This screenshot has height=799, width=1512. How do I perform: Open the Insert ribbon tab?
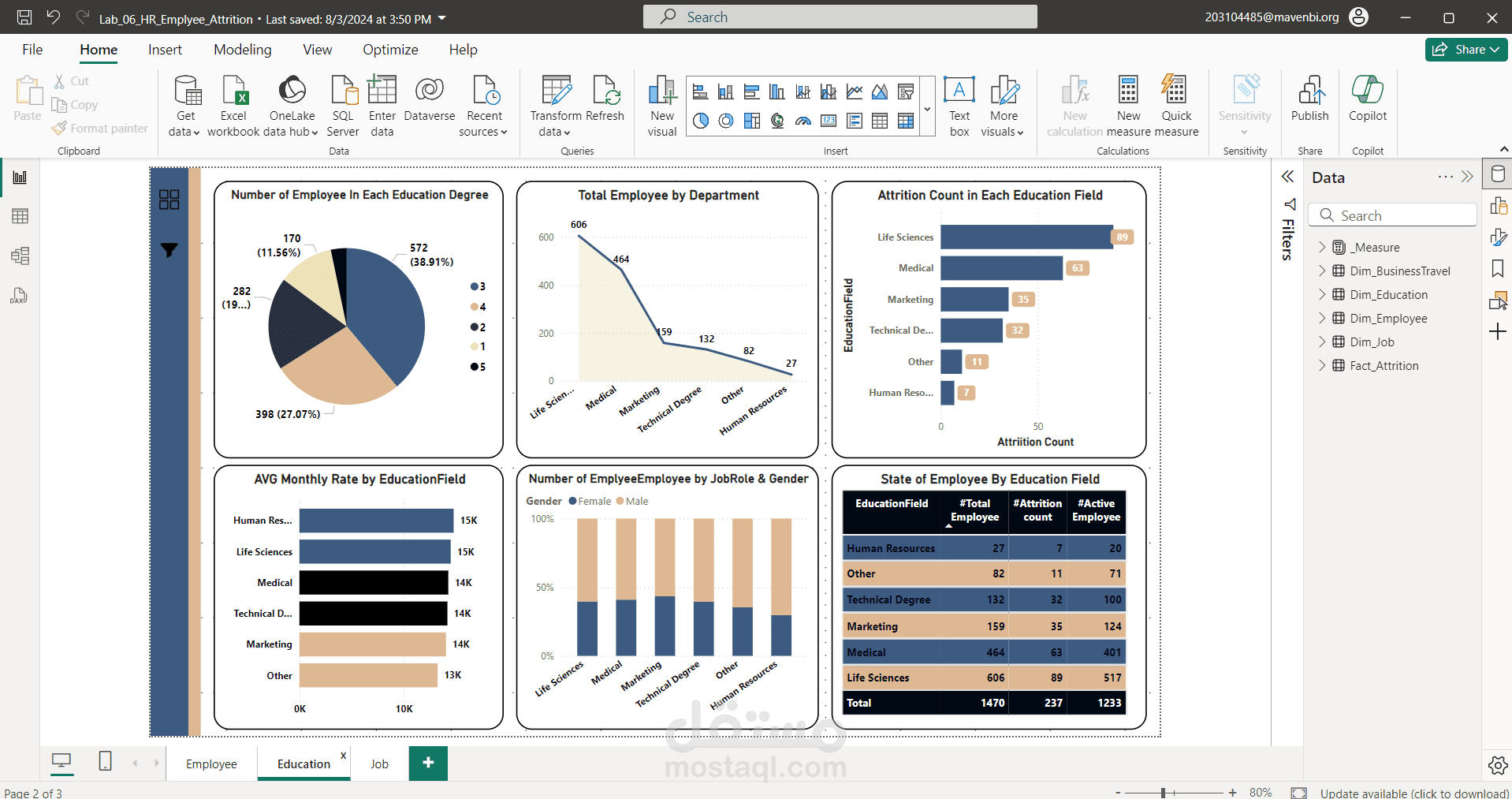(x=165, y=50)
